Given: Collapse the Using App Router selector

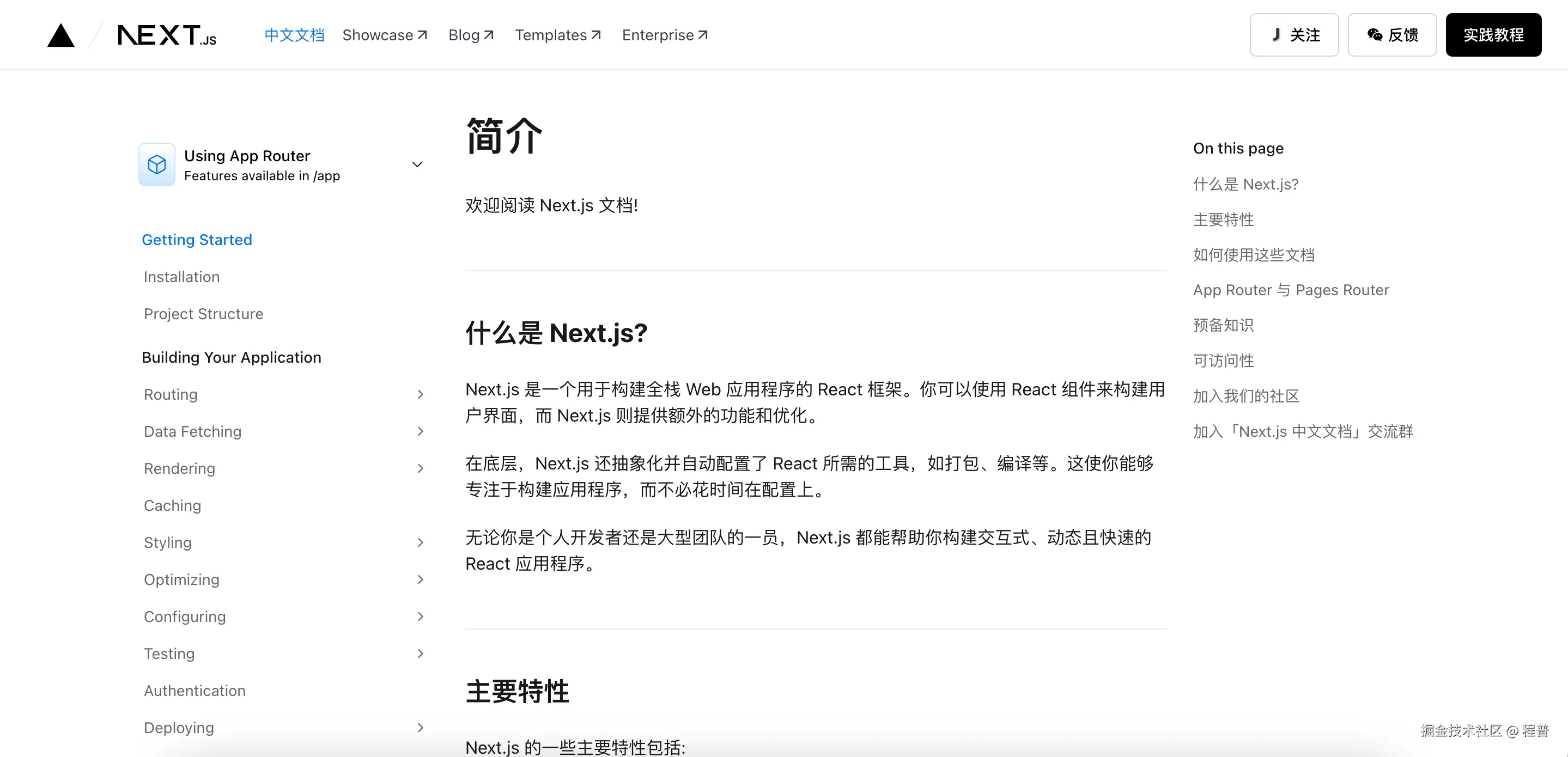Looking at the screenshot, I should coord(417,164).
